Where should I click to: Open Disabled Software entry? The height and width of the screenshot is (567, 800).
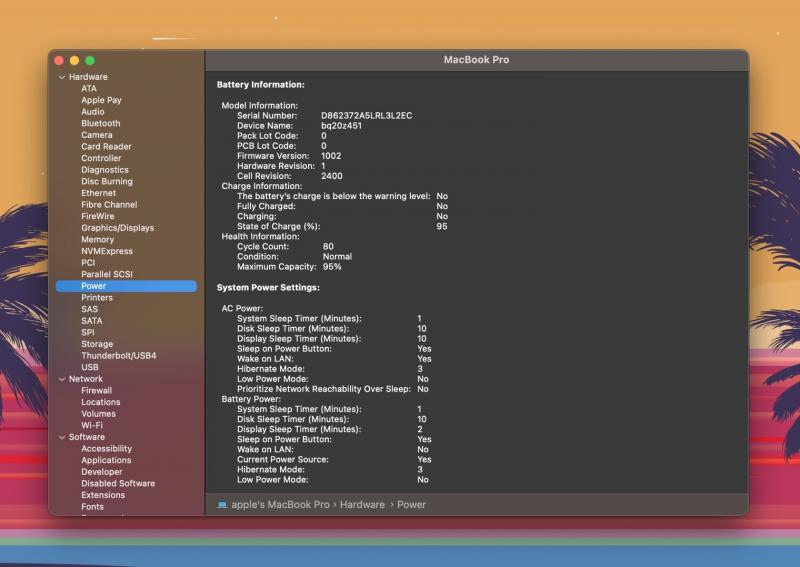click(x=118, y=484)
